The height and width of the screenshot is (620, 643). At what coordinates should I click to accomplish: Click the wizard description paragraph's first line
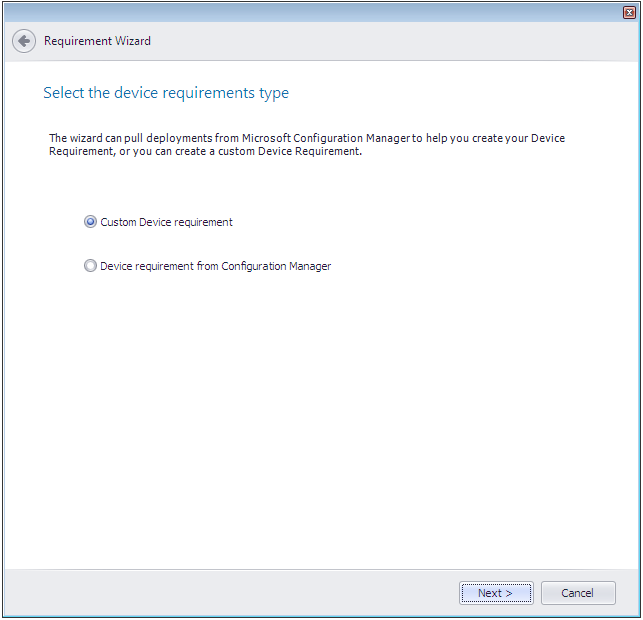306,138
